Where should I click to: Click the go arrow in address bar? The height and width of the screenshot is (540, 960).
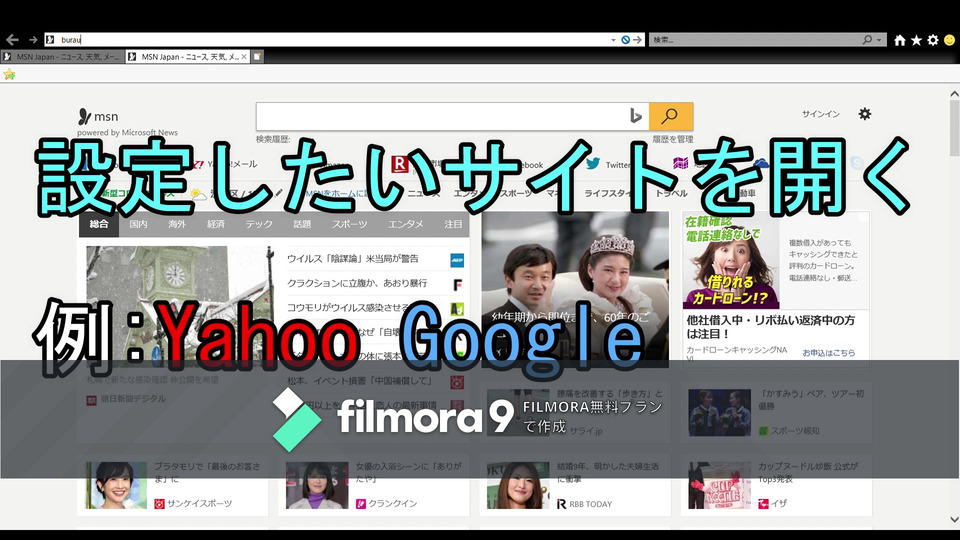tap(637, 40)
